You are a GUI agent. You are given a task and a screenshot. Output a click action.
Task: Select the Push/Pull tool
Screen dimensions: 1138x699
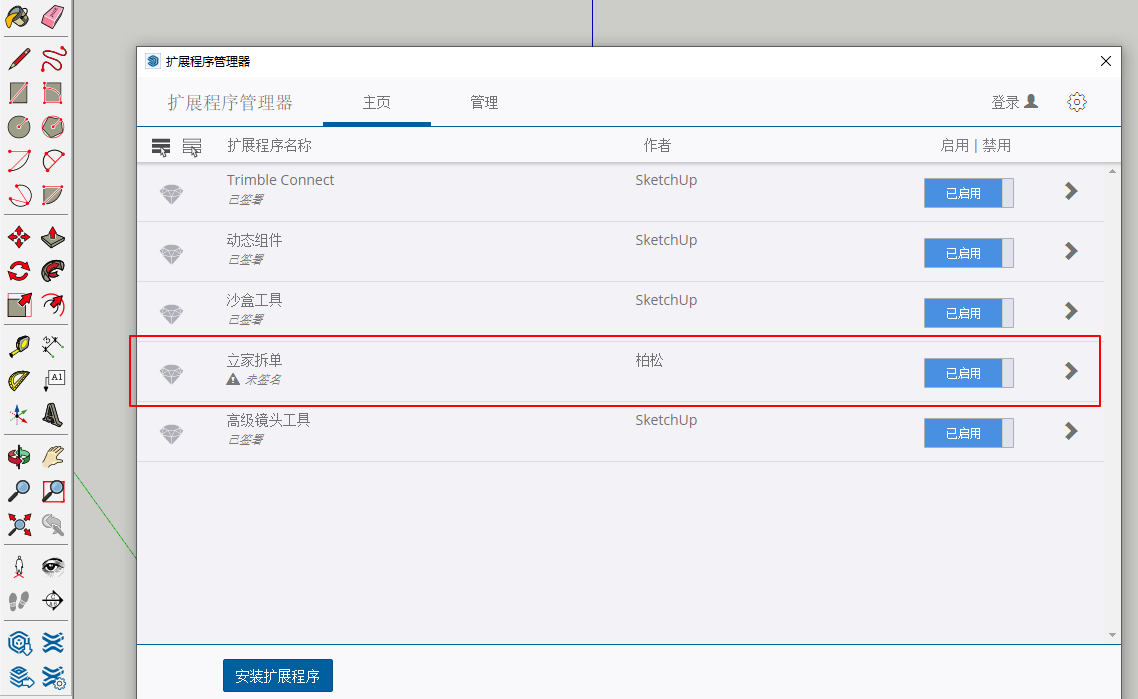[x=53, y=237]
